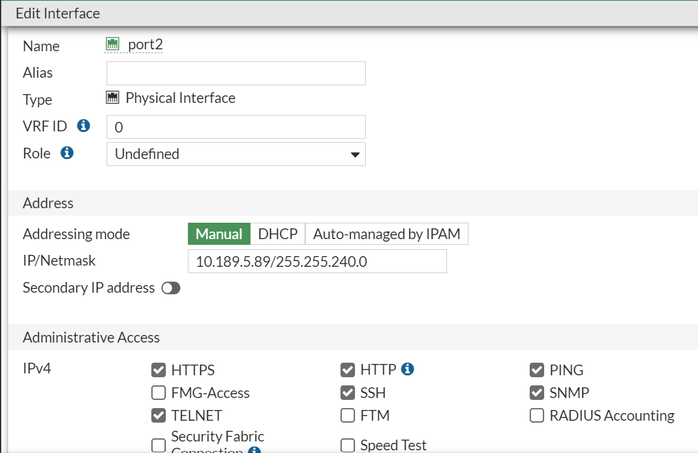Click the VRF ID input field
This screenshot has width=698, height=453.
235,127
